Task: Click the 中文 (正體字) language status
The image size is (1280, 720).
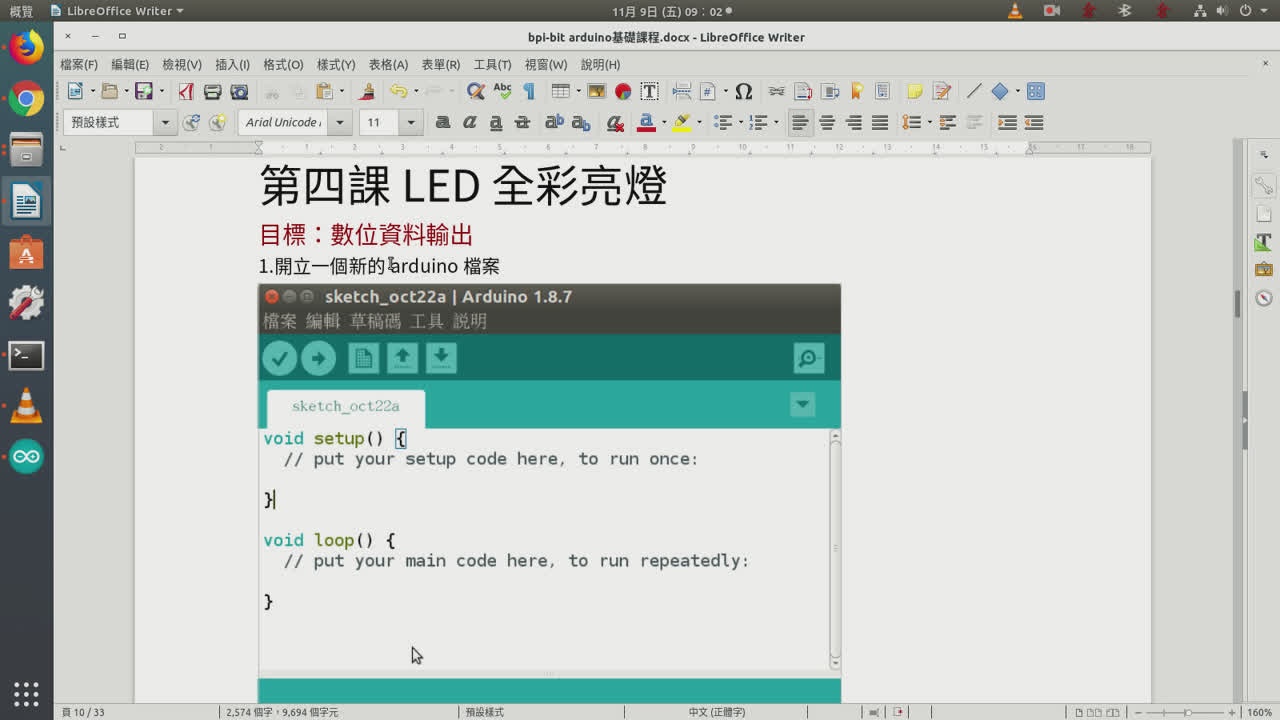Action: tap(716, 712)
